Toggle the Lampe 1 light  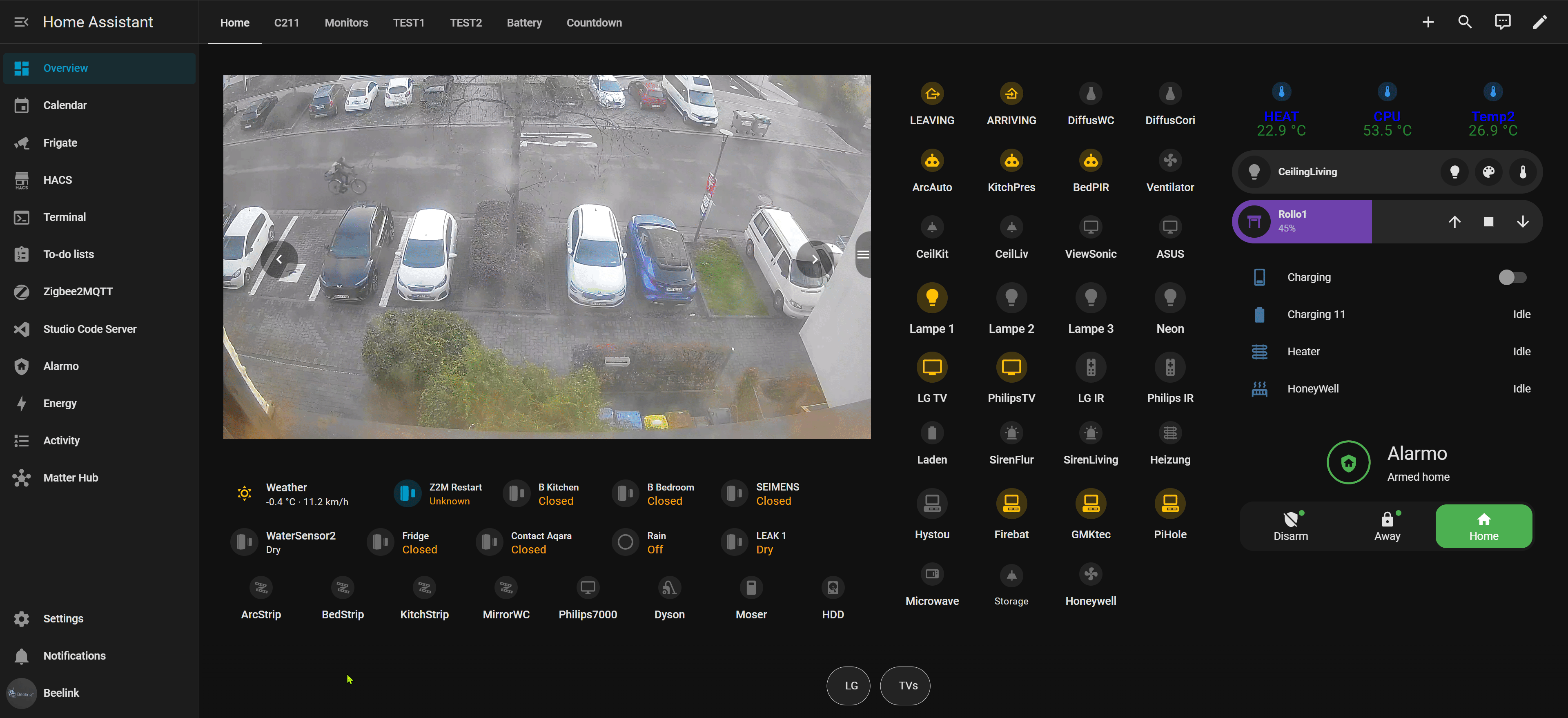pos(931,298)
